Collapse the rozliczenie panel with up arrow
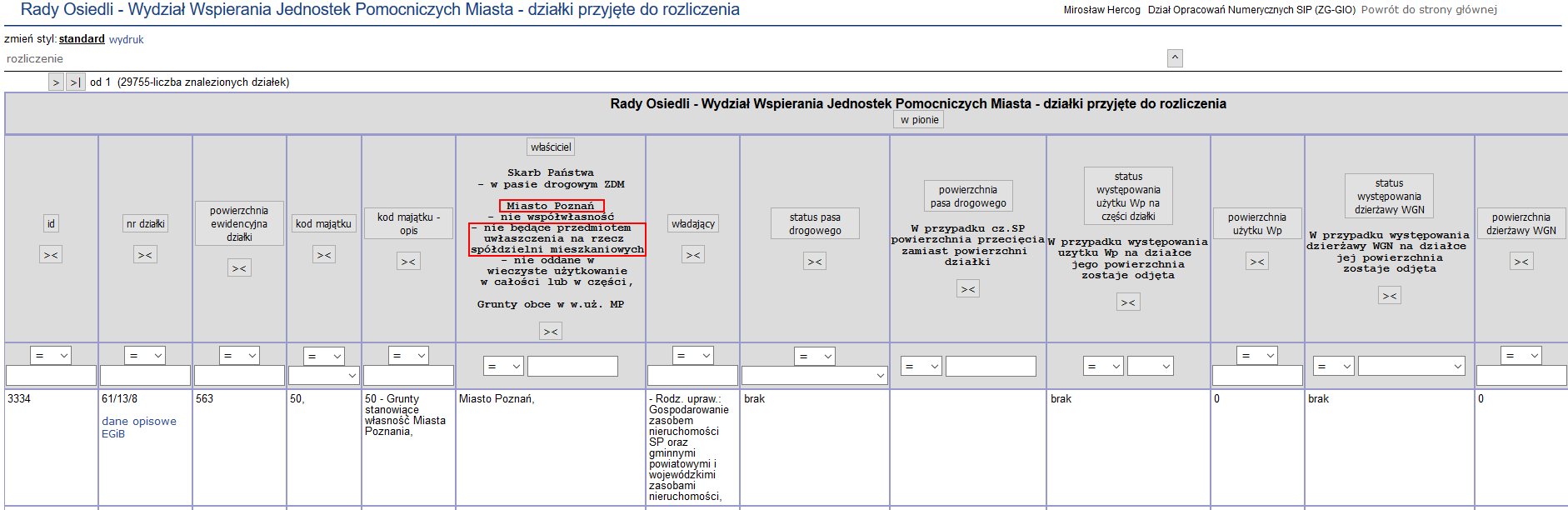This screenshot has height=510, width=1568. pos(1175,58)
